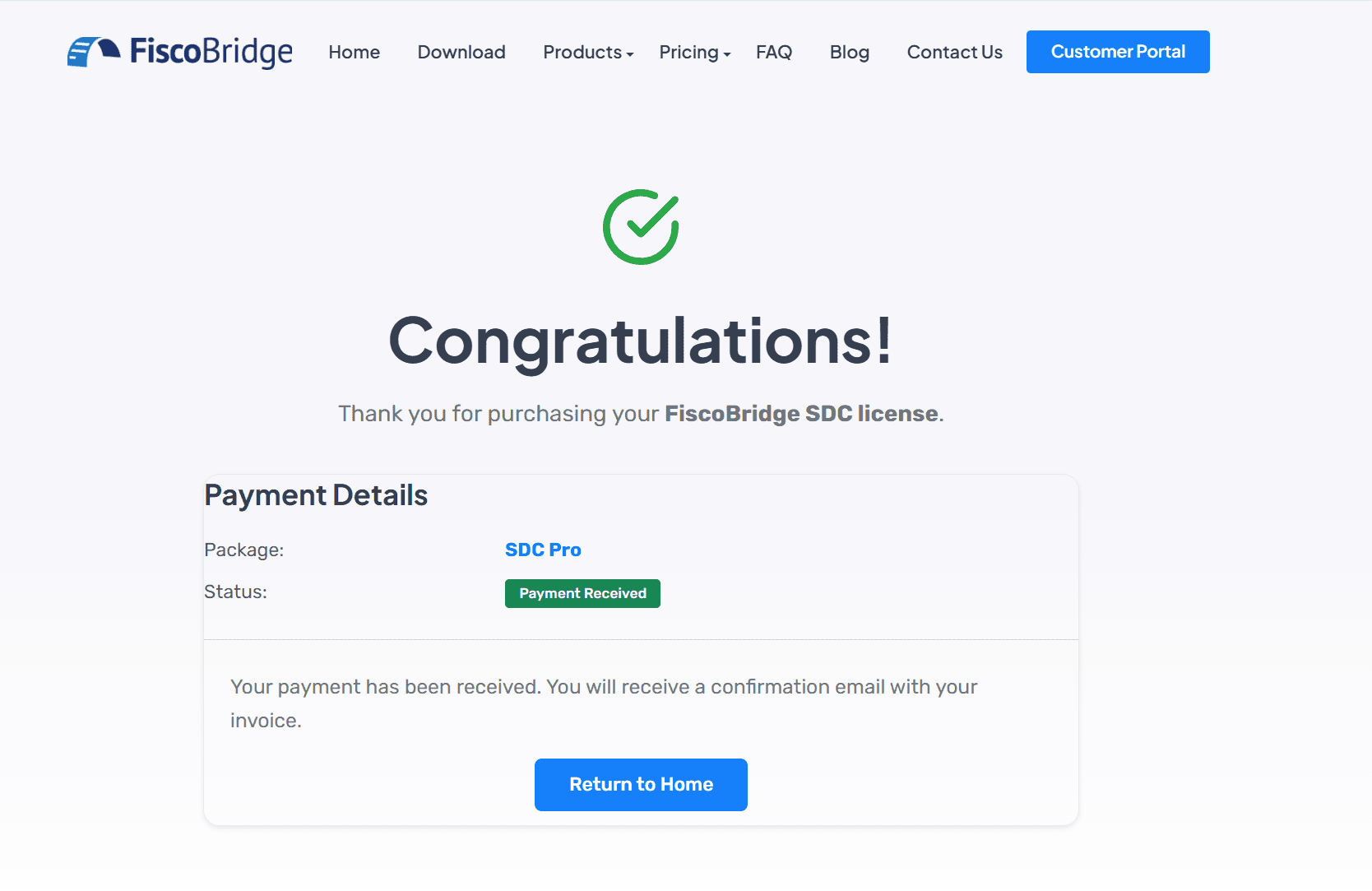
Task: Click the Return to Home button
Action: pyautogui.click(x=641, y=785)
